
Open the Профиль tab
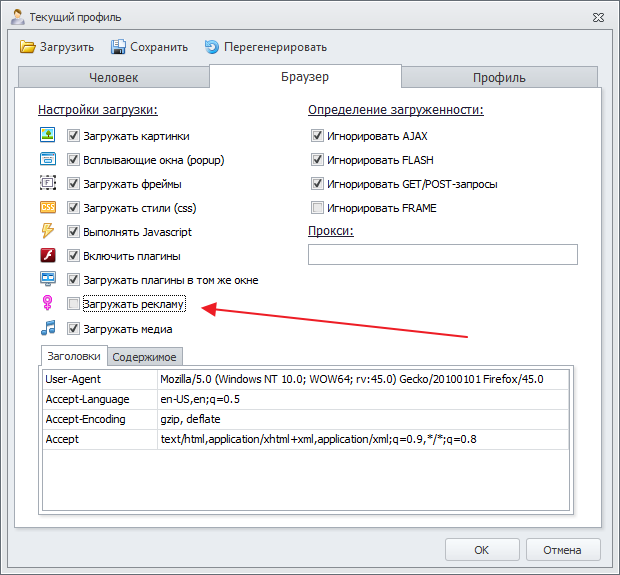tap(499, 77)
